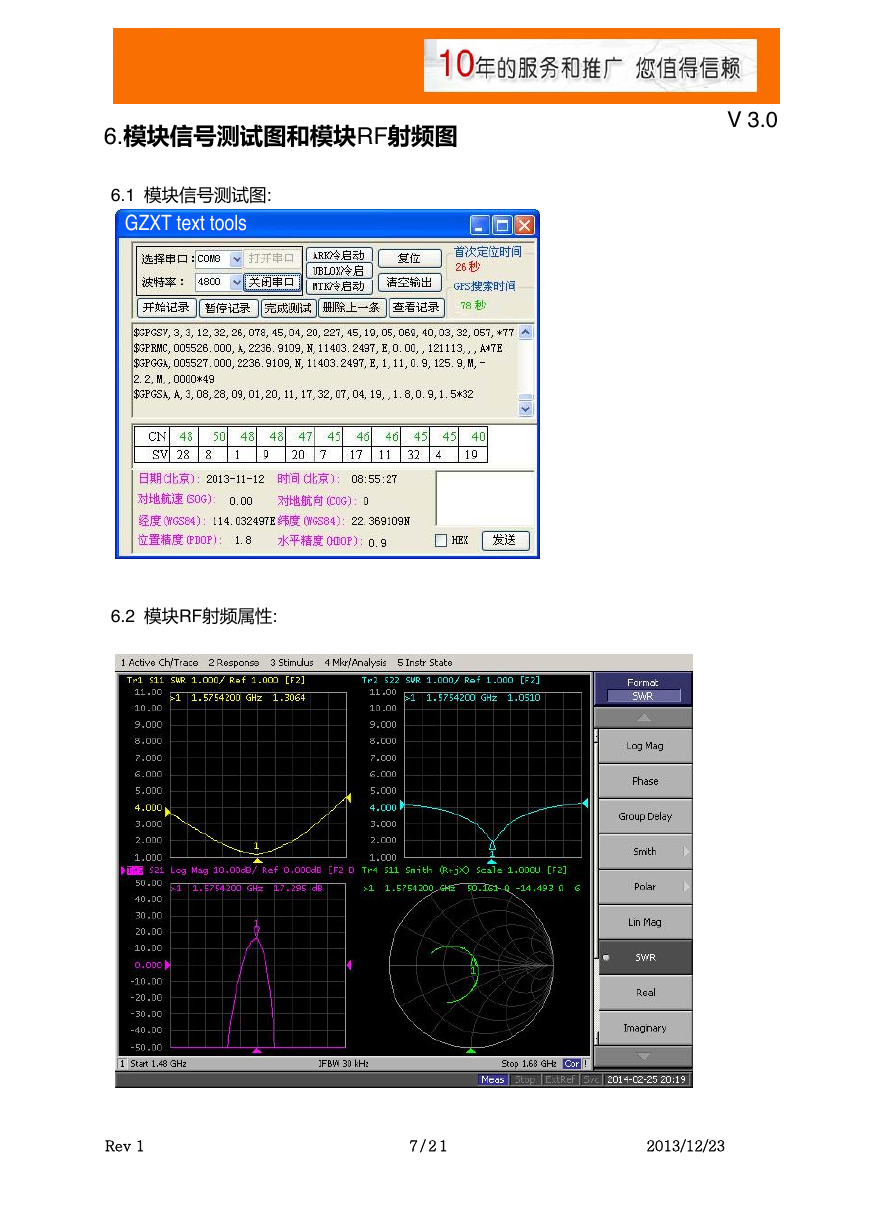
Task: Click the Tr4 S11 Smith trace label
Action: (x=464, y=870)
